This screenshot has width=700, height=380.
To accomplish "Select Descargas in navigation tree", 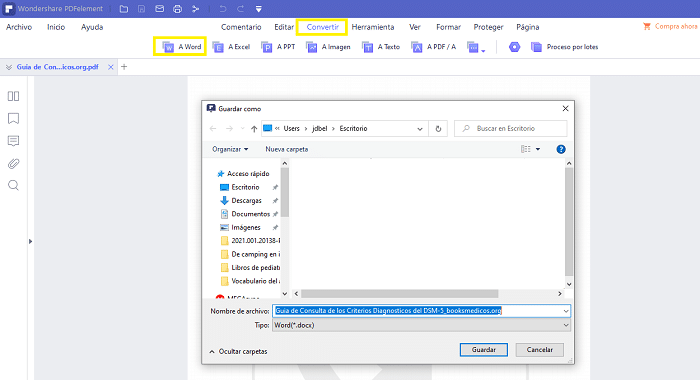I will point(246,200).
